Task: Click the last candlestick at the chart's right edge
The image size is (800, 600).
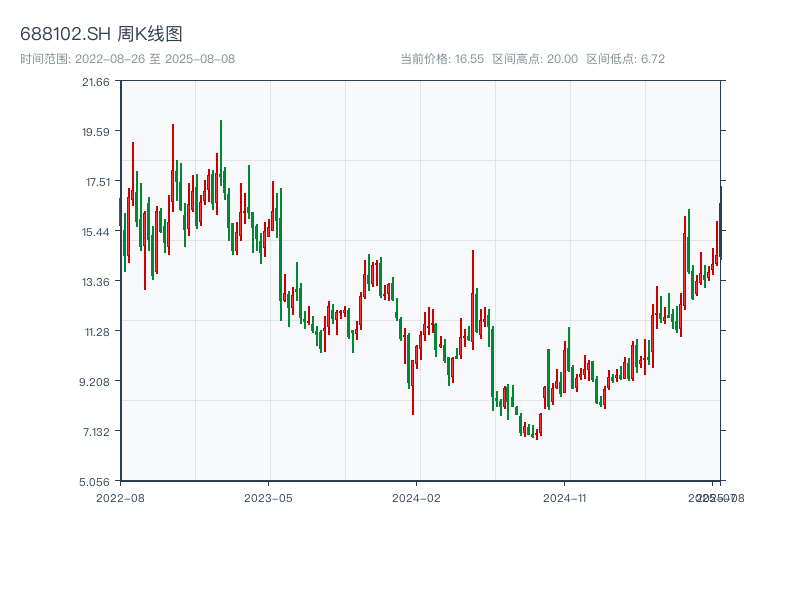Action: pos(721,223)
